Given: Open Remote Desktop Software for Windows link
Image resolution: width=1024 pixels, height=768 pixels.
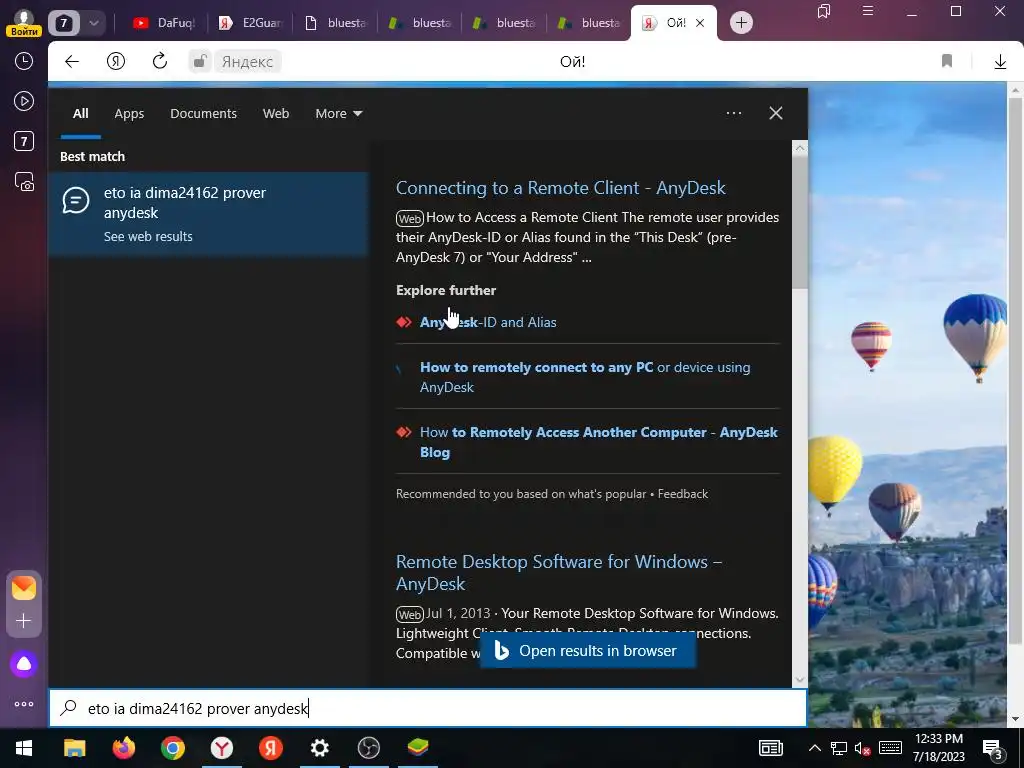Looking at the screenshot, I should [559, 572].
